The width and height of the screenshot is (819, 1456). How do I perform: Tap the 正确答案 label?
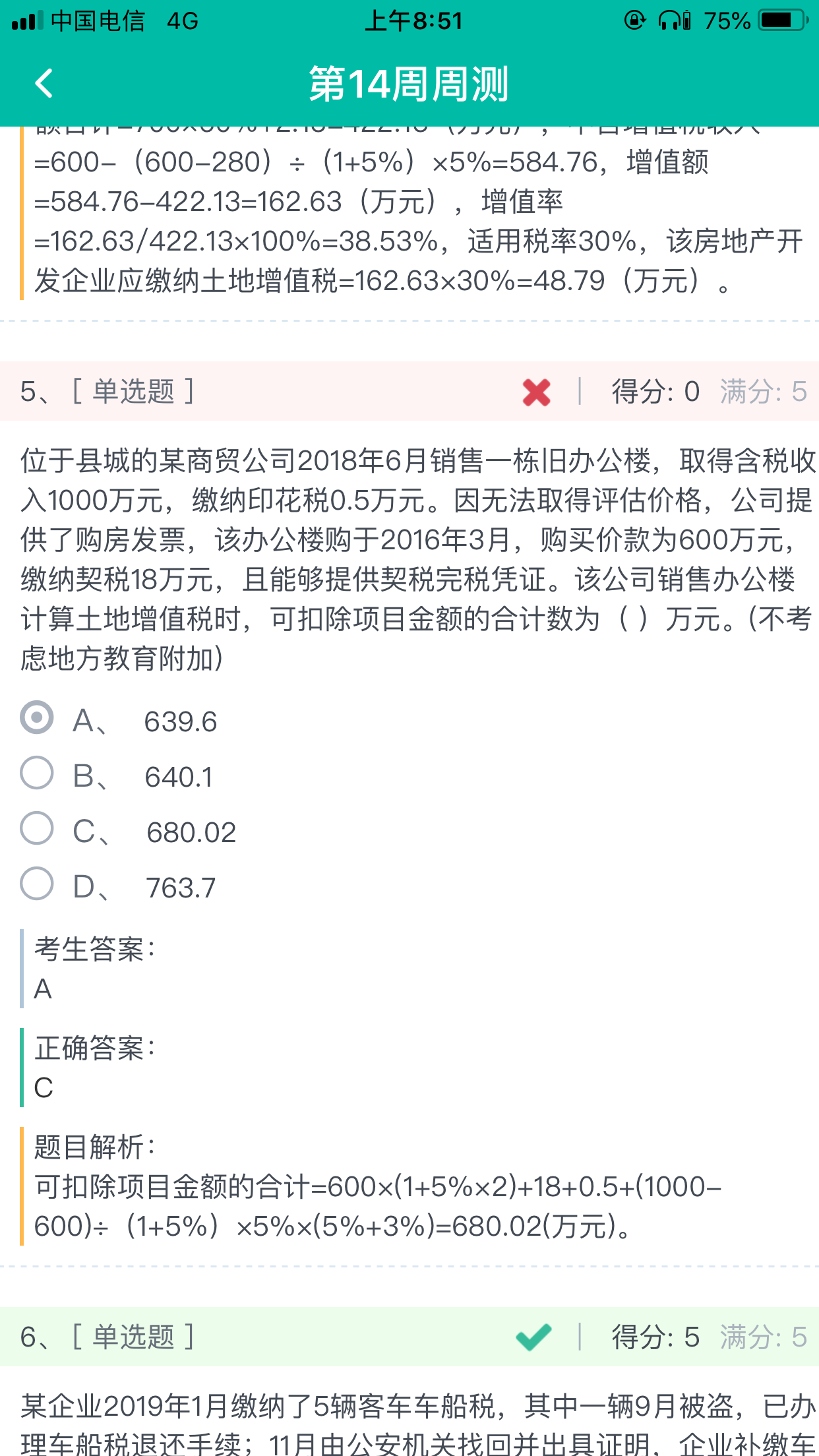[96, 1048]
